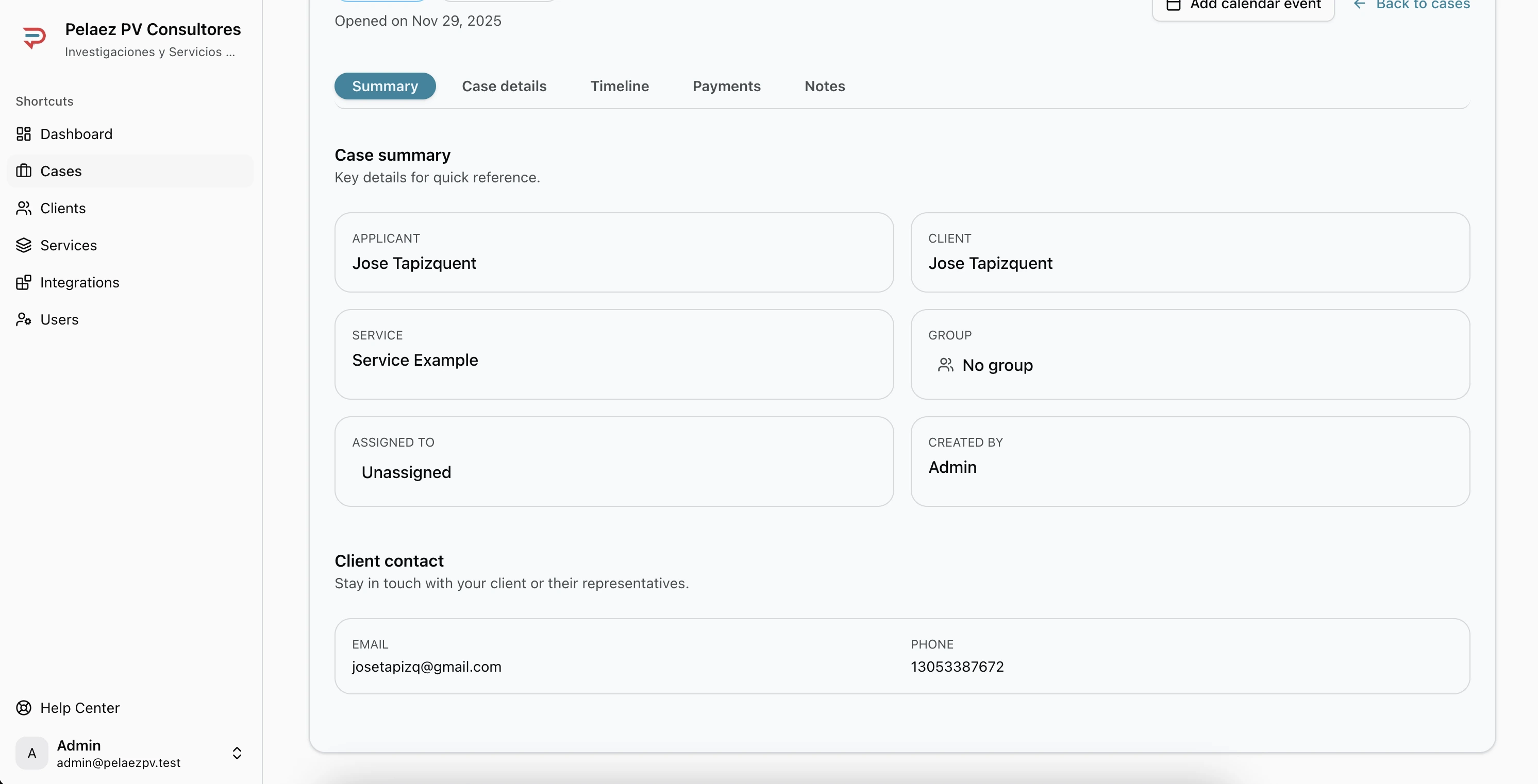Viewport: 1538px width, 784px height.
Task: Click the Dashboard grid icon
Action: pyautogui.click(x=23, y=133)
